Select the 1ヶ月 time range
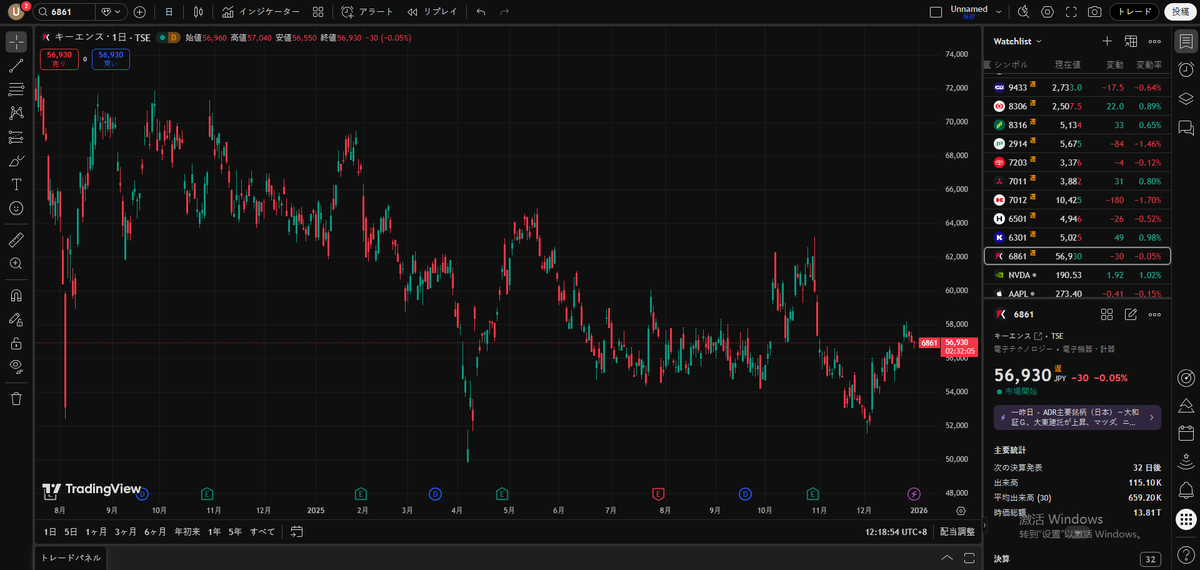 point(96,532)
